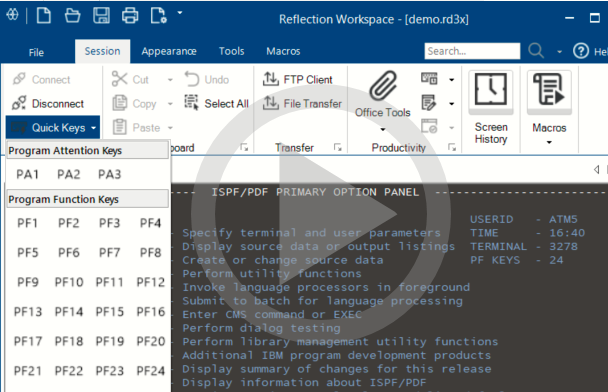
Task: Click the Open folder icon
Action: 73,16
